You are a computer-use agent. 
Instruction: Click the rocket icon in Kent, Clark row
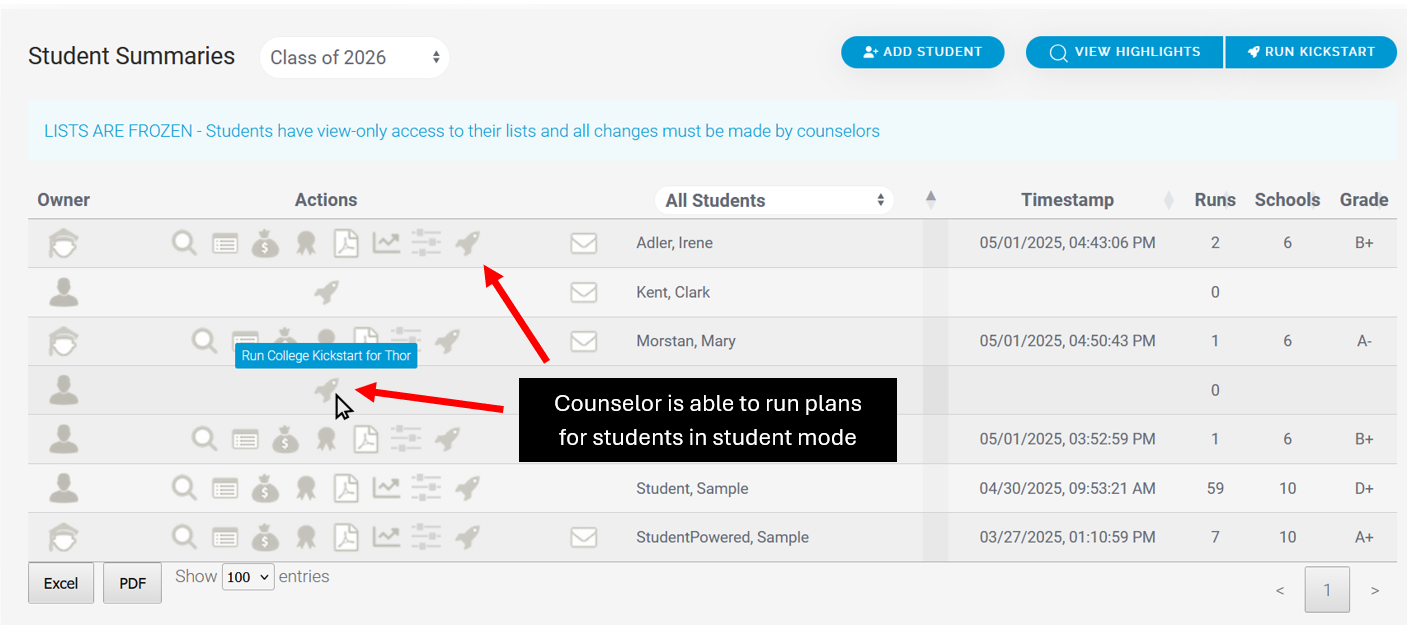coord(326,292)
